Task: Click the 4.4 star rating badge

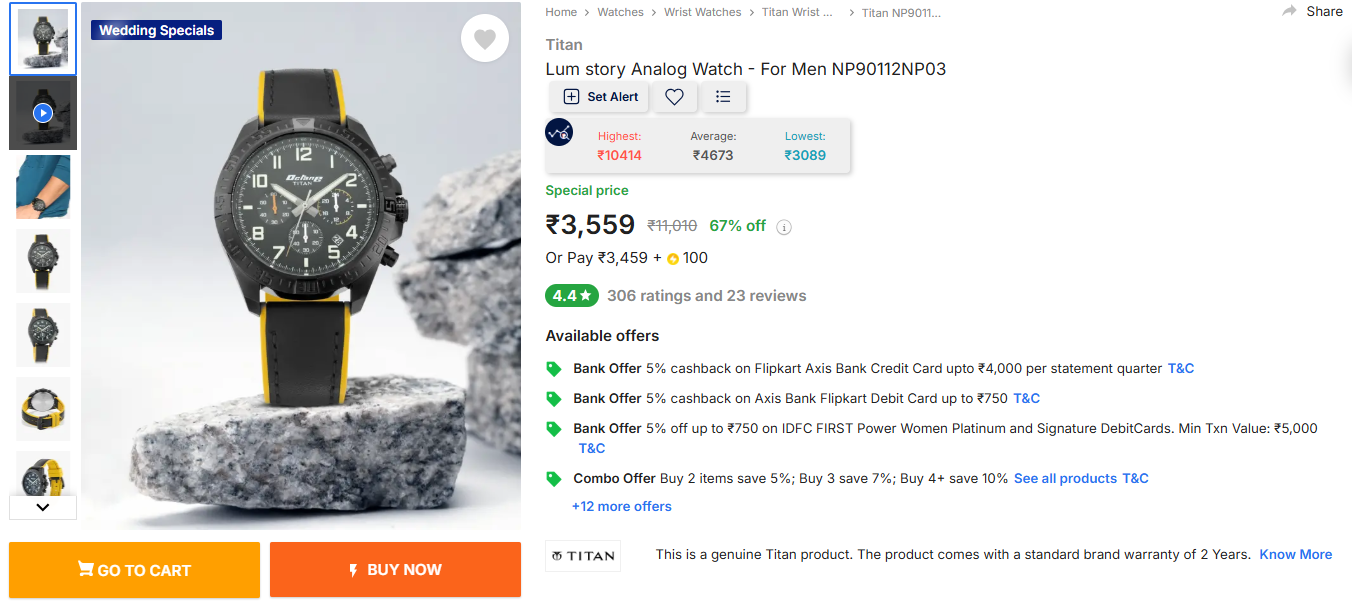Action: click(x=572, y=296)
